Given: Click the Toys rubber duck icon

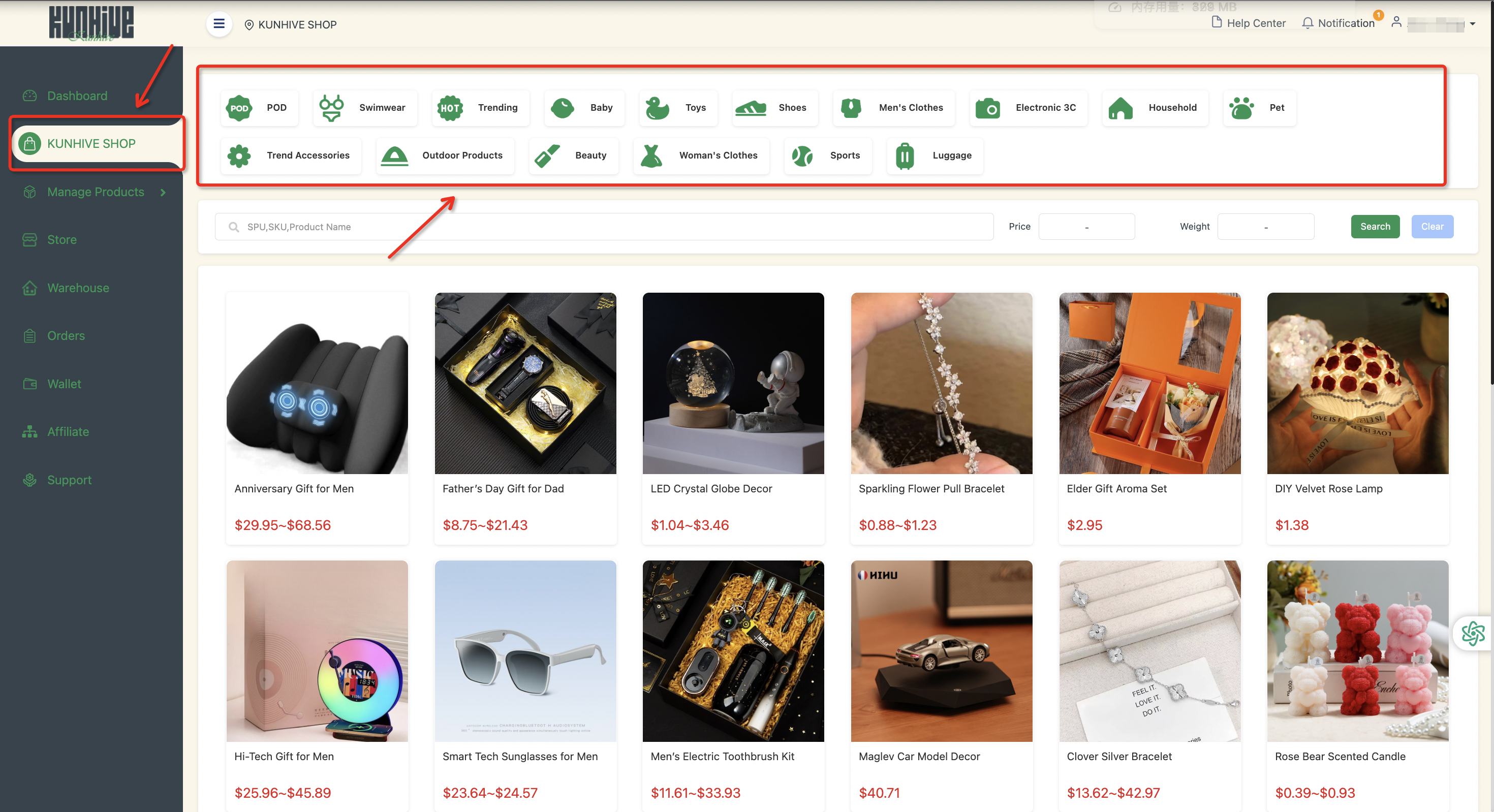Looking at the screenshot, I should pyautogui.click(x=657, y=108).
